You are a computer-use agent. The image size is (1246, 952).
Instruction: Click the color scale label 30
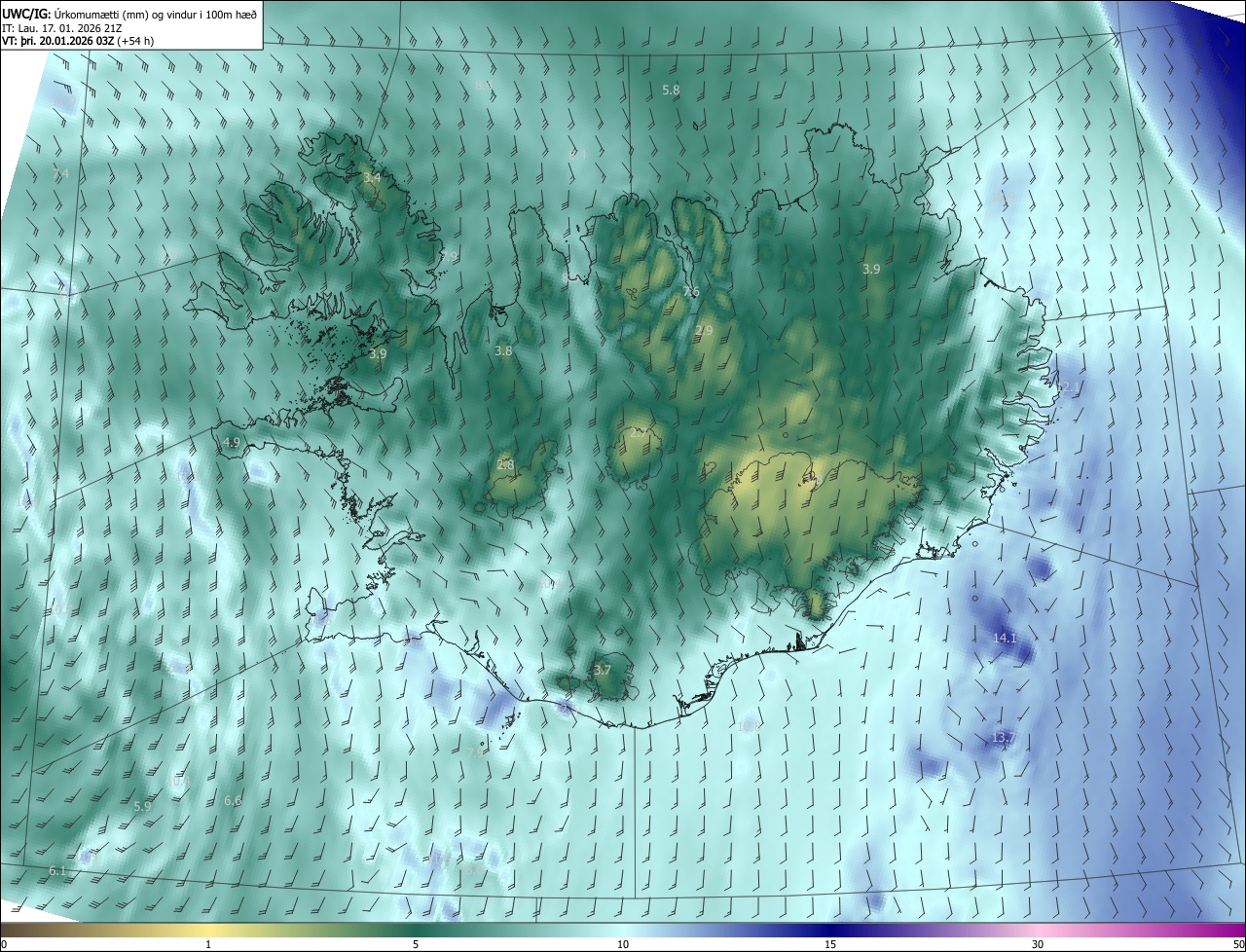(1038, 944)
